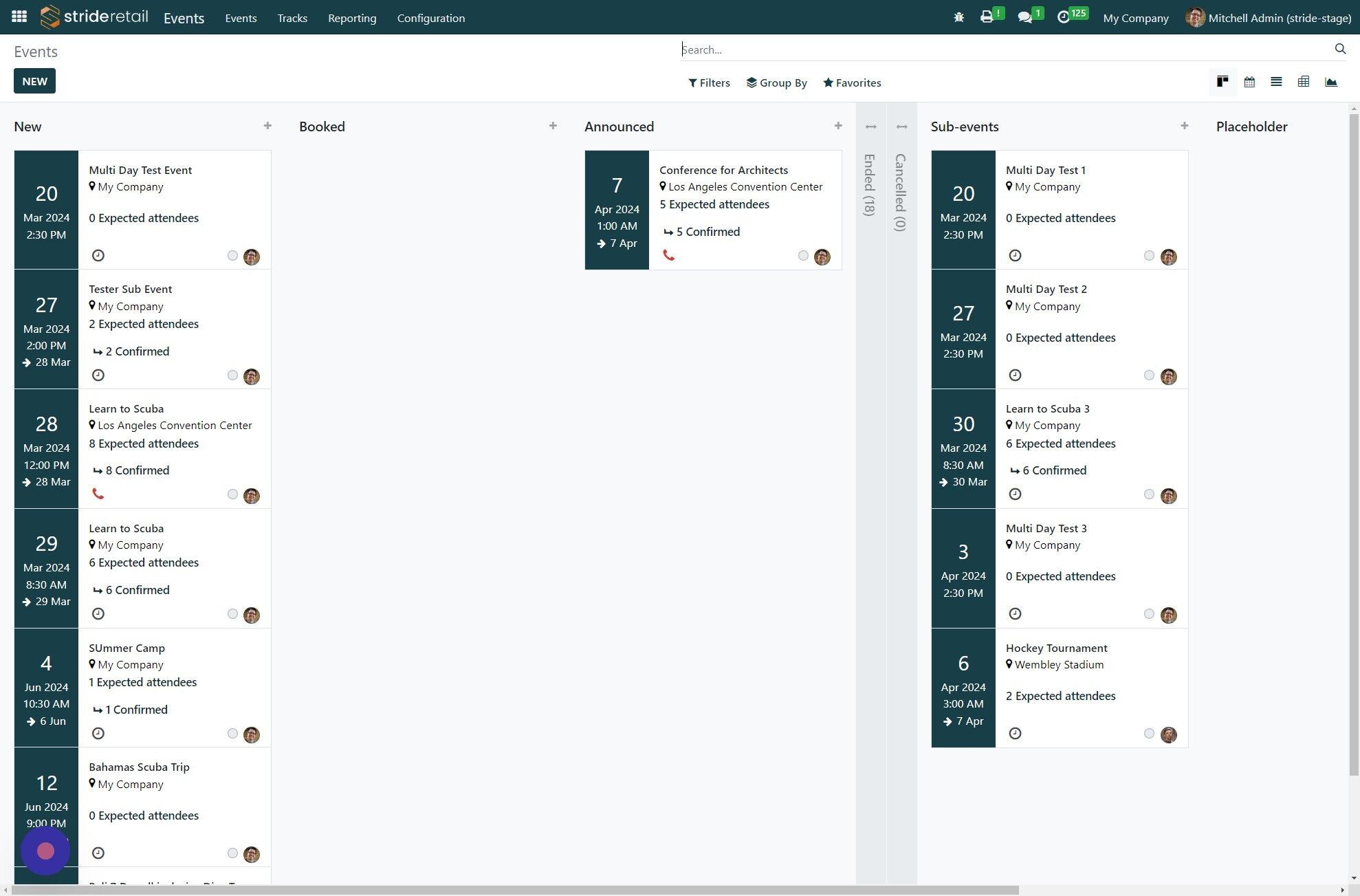
Task: Click the debug bug icon
Action: [958, 17]
